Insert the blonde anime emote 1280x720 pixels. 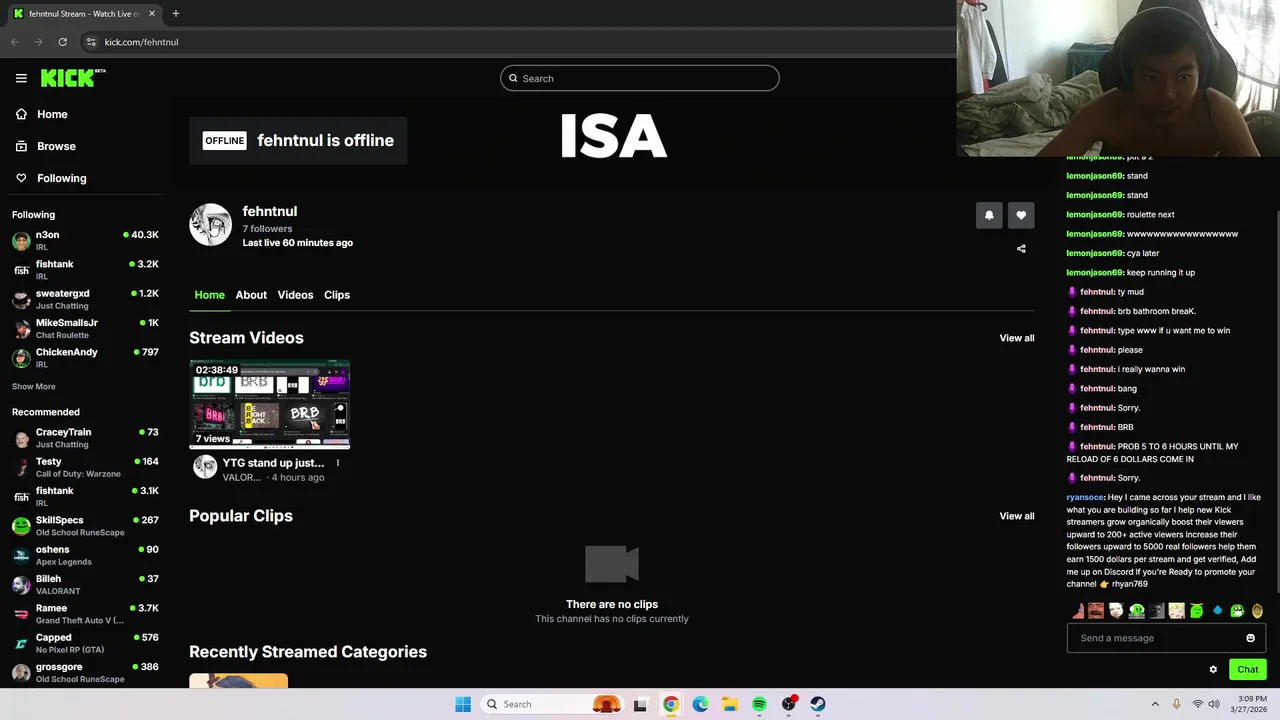pos(1177,610)
